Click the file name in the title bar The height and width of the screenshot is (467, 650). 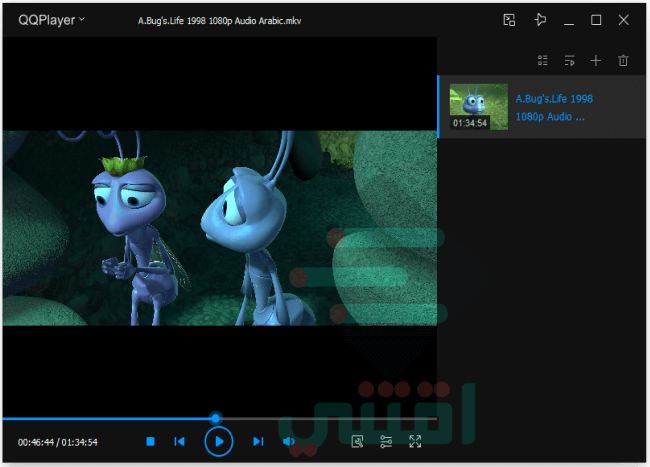tap(219, 21)
